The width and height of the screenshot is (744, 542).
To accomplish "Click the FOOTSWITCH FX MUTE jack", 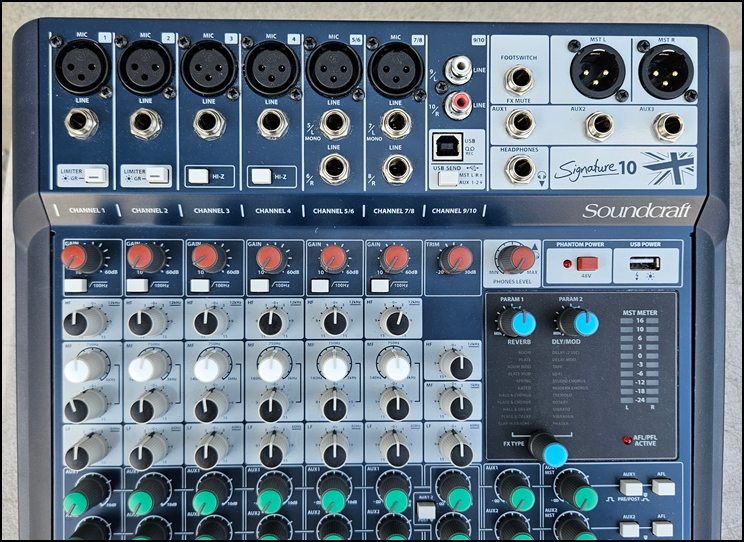I will pyautogui.click(x=519, y=80).
